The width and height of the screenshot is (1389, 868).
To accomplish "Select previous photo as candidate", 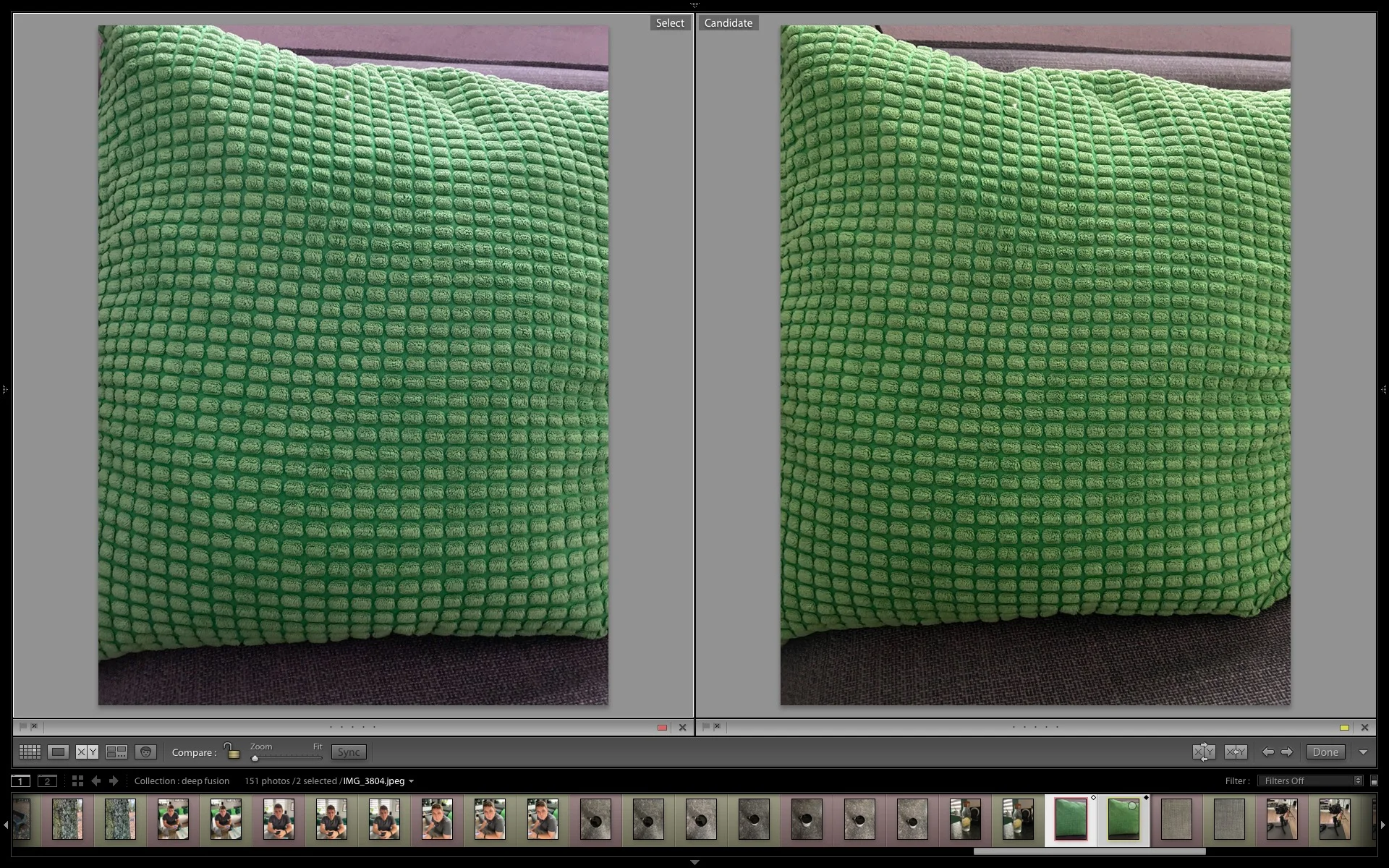I will tap(1268, 752).
